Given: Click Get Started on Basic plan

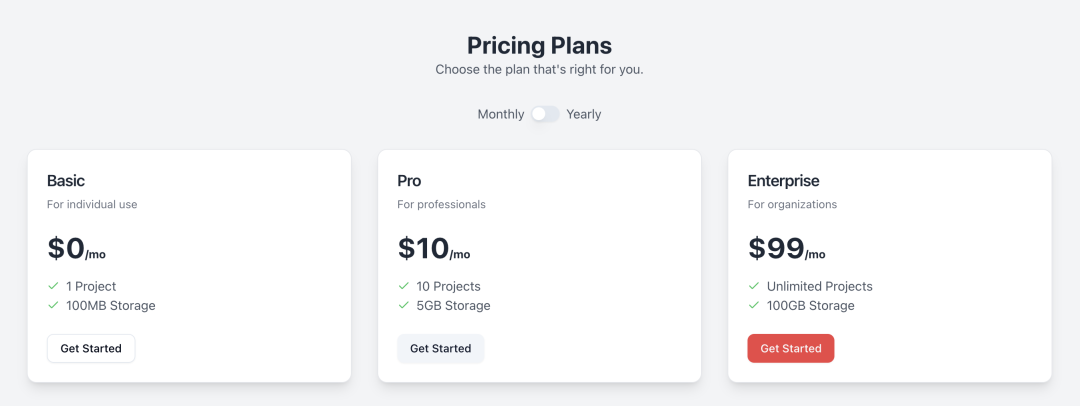Looking at the screenshot, I should [91, 348].
